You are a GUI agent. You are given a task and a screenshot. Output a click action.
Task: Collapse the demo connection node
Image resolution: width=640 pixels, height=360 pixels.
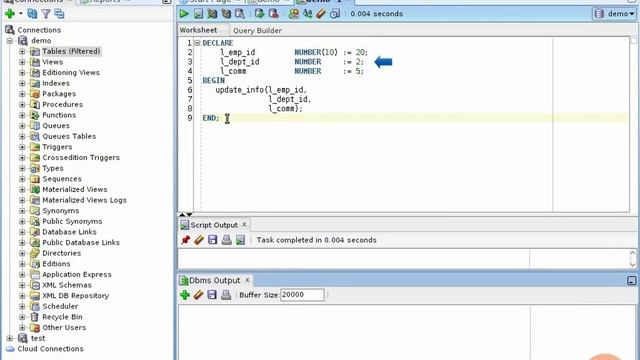tap(10, 41)
